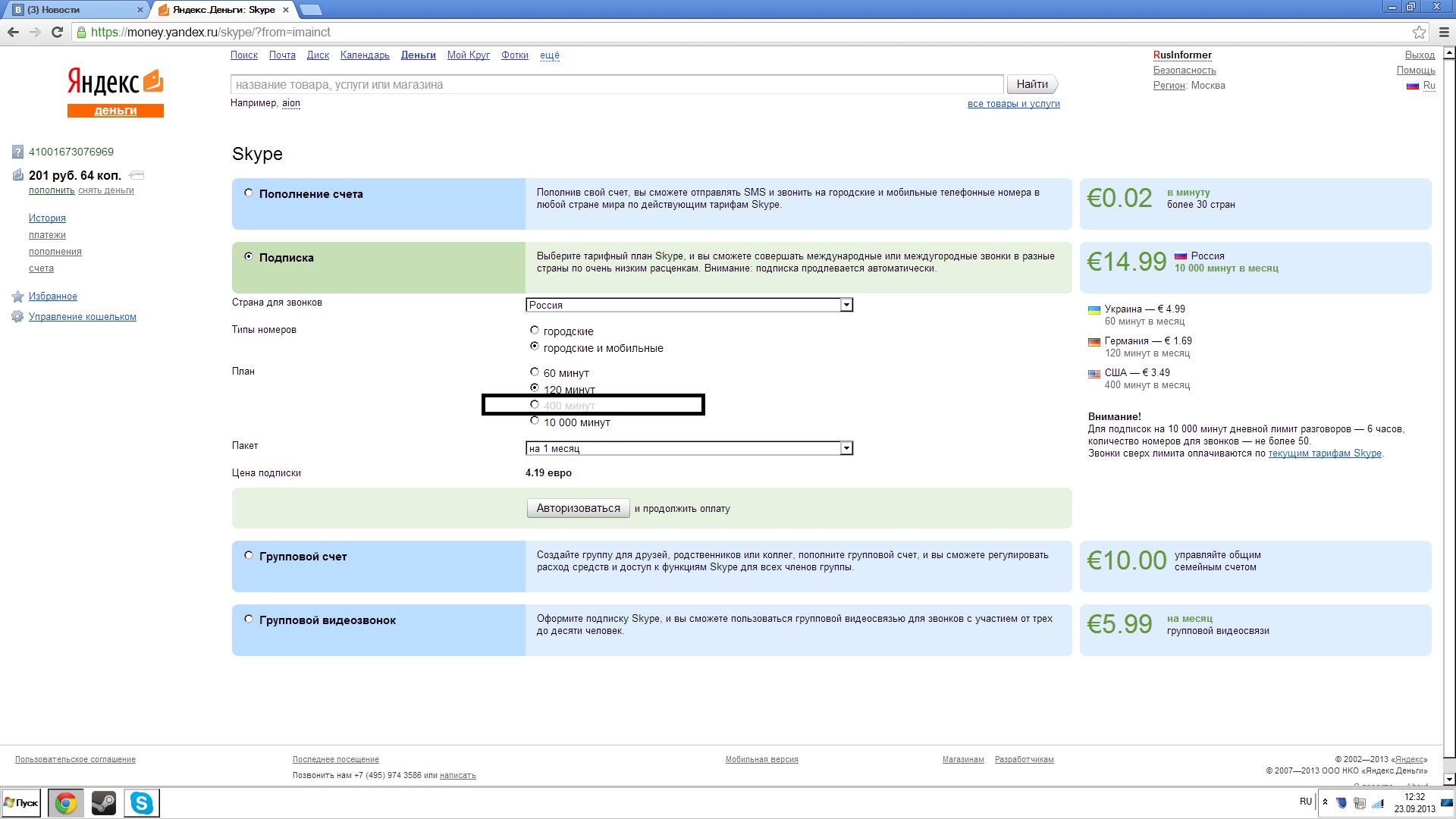
Task: Open the Пуск start button
Action: coord(21,803)
